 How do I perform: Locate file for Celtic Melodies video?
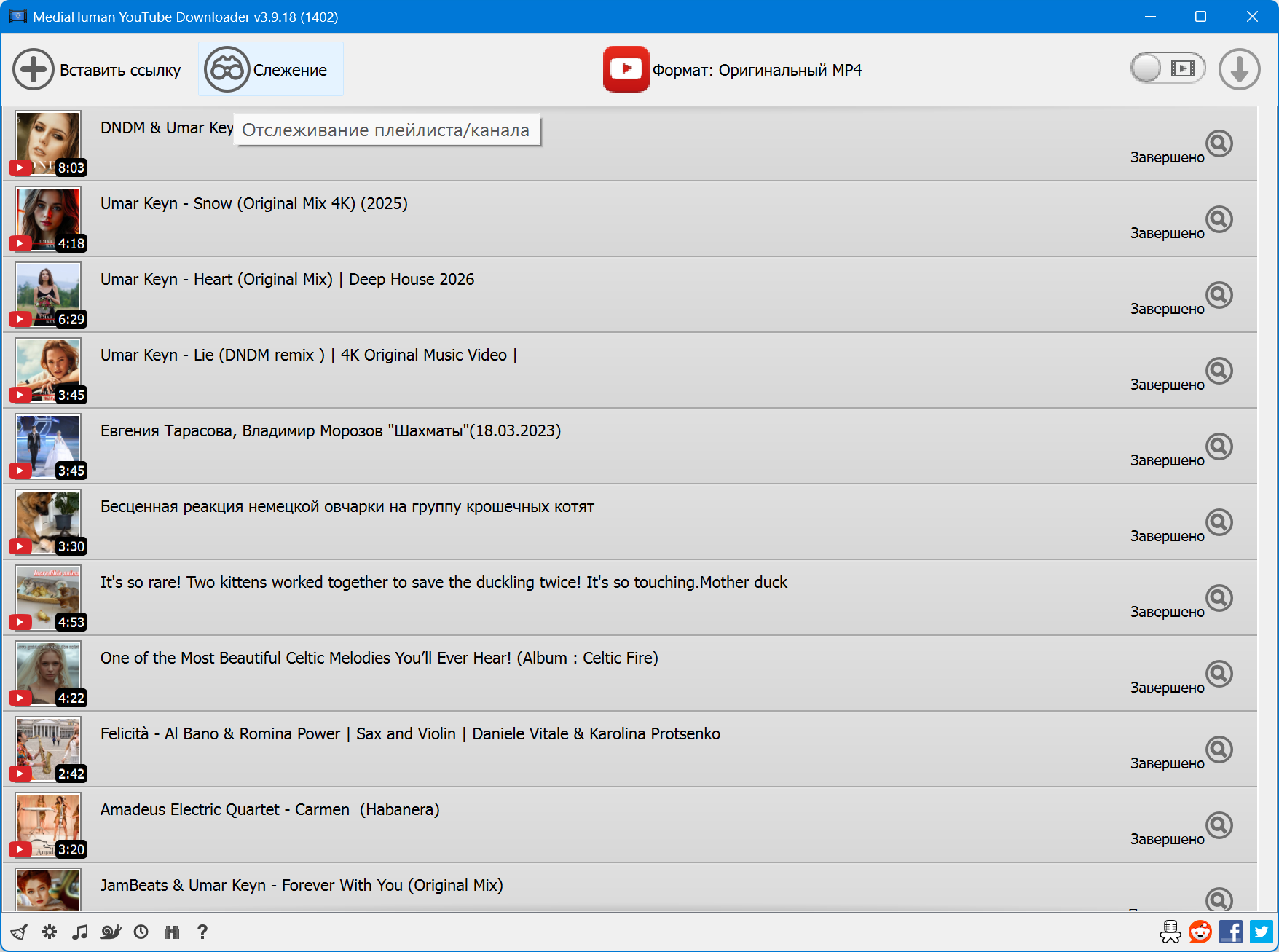1219,674
